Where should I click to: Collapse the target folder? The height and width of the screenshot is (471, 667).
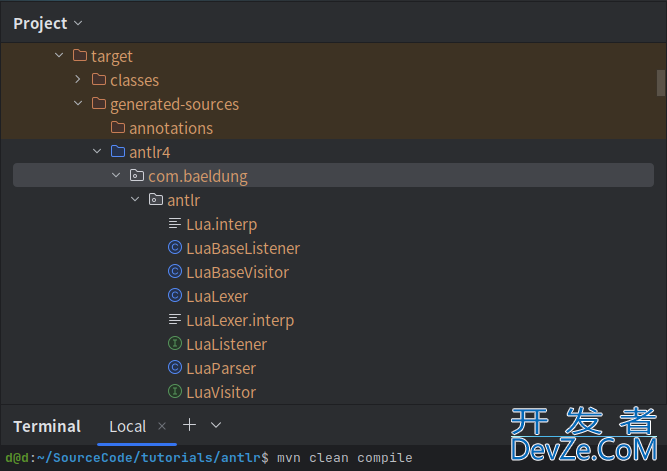click(59, 55)
